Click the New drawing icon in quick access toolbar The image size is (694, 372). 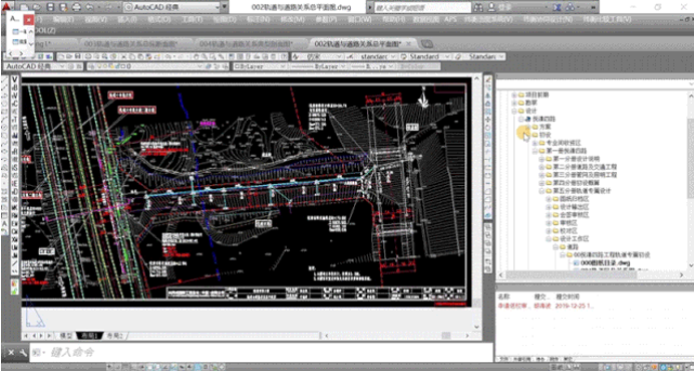[24, 7]
